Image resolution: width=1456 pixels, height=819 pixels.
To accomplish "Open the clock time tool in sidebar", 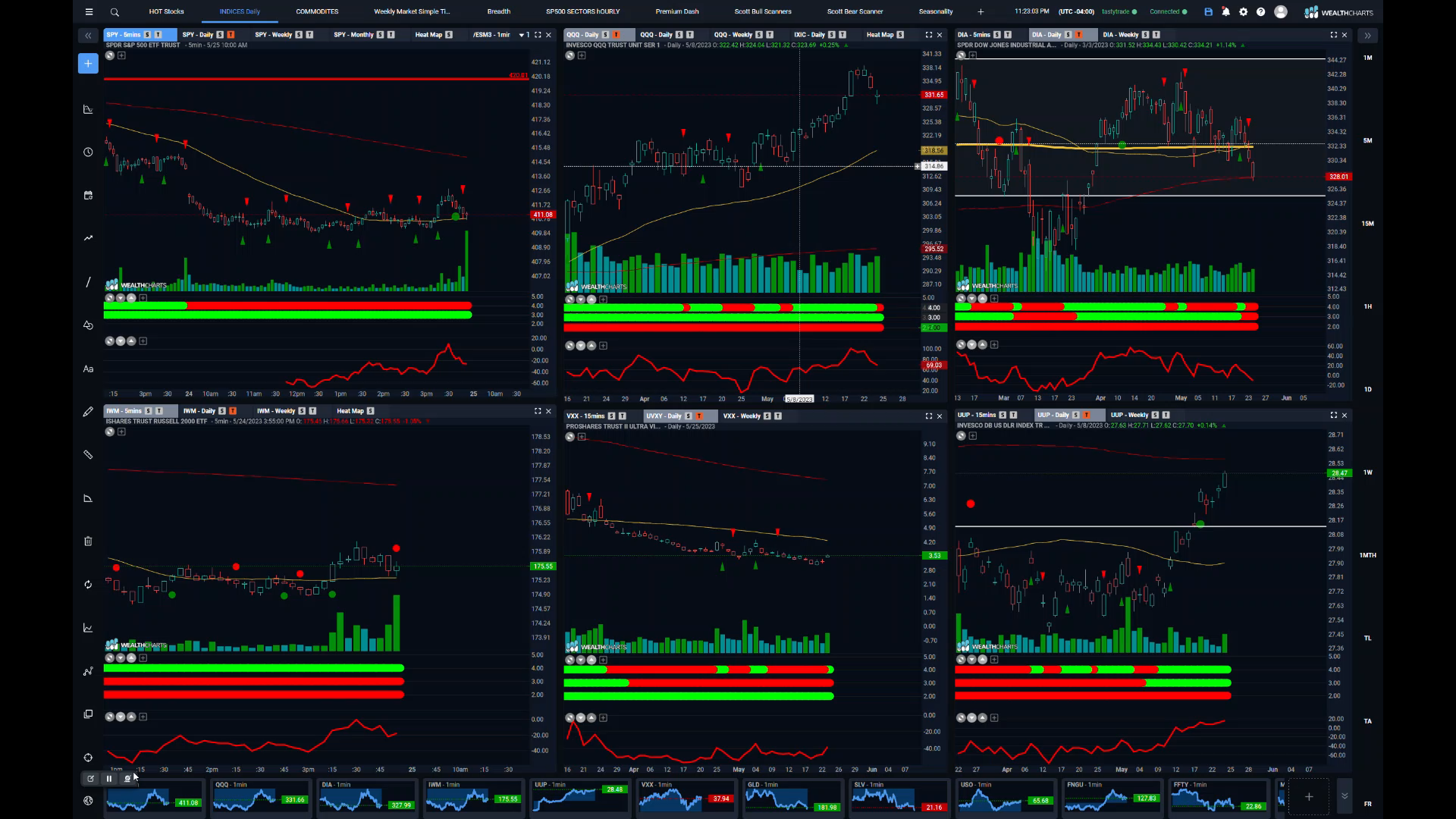I will pos(88,152).
